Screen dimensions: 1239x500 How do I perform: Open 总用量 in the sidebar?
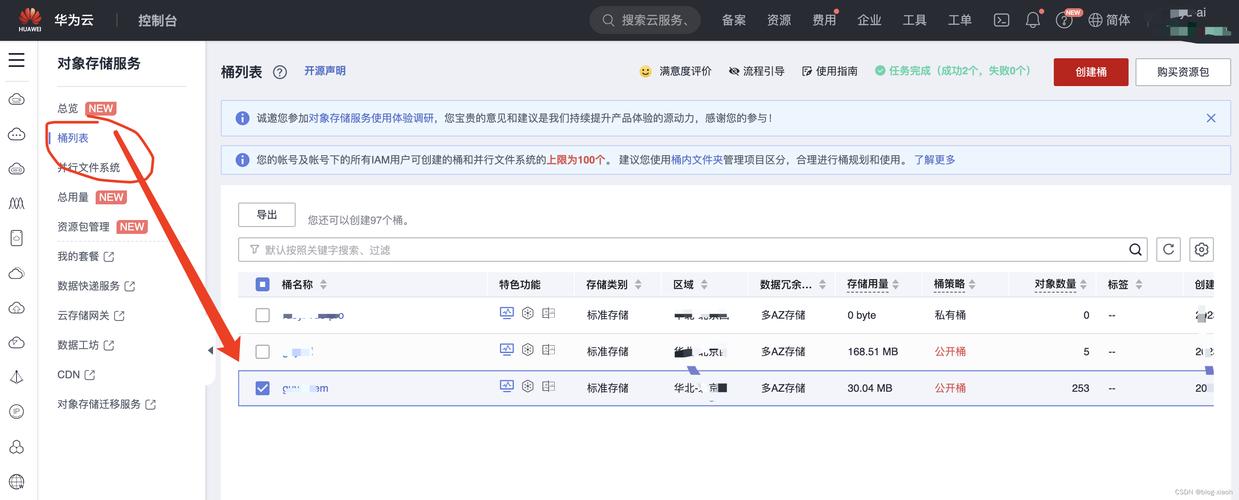click(x=73, y=197)
